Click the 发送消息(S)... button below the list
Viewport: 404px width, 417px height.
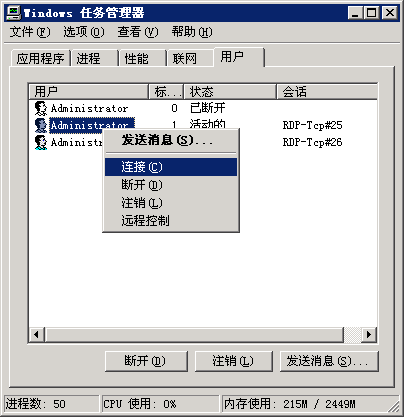tap(329, 361)
